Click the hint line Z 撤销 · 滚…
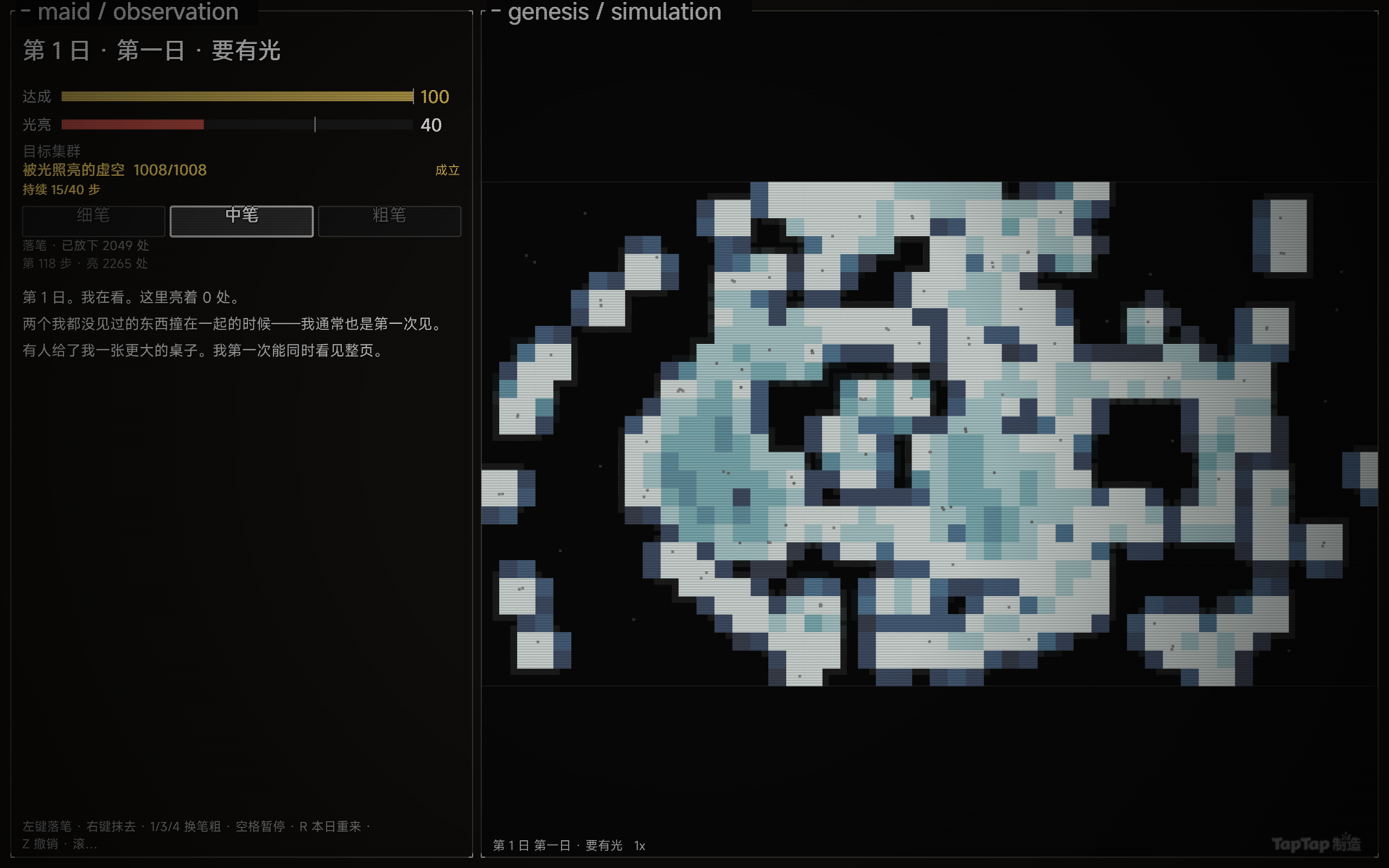This screenshot has height=868, width=1389. (60, 844)
